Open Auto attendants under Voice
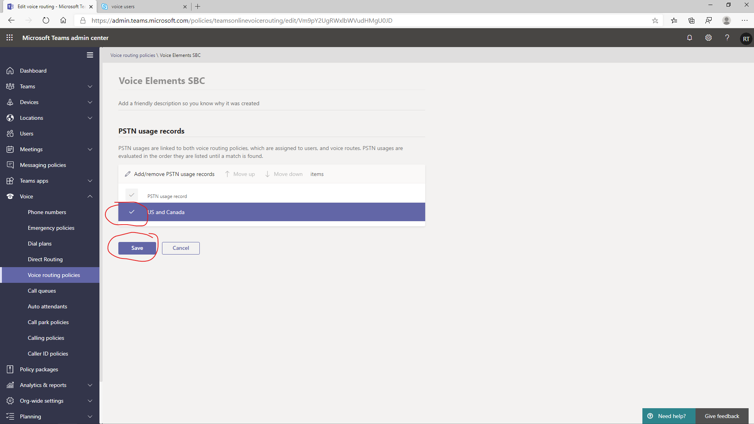 coord(47,306)
